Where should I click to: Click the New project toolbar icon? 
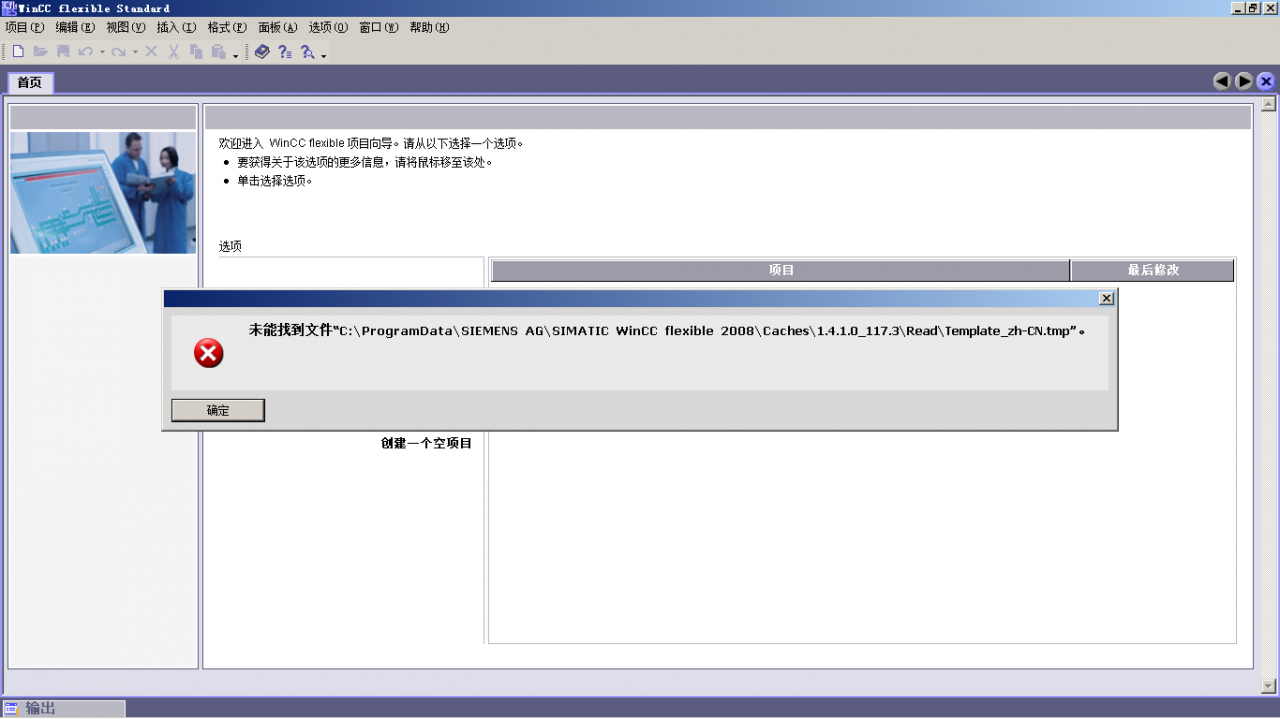click(18, 51)
